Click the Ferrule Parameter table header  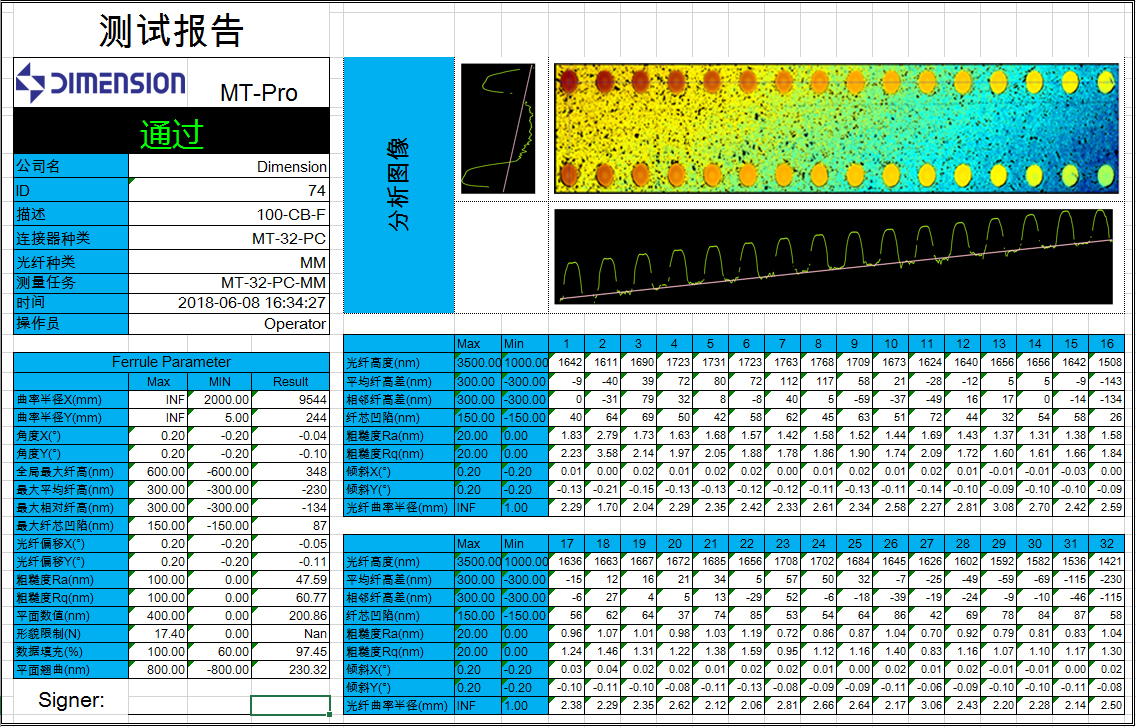[x=171, y=362]
